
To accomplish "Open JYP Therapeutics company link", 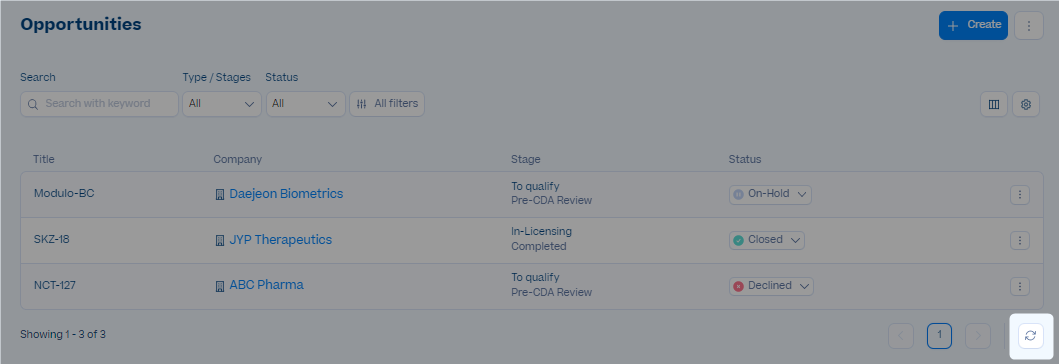I will [280, 240].
